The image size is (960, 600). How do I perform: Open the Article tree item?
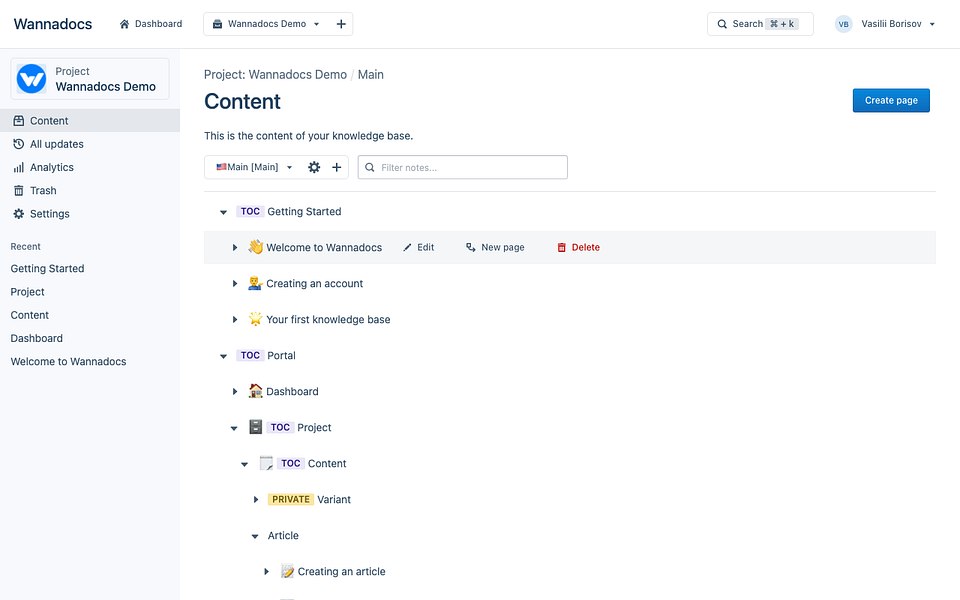(x=283, y=536)
